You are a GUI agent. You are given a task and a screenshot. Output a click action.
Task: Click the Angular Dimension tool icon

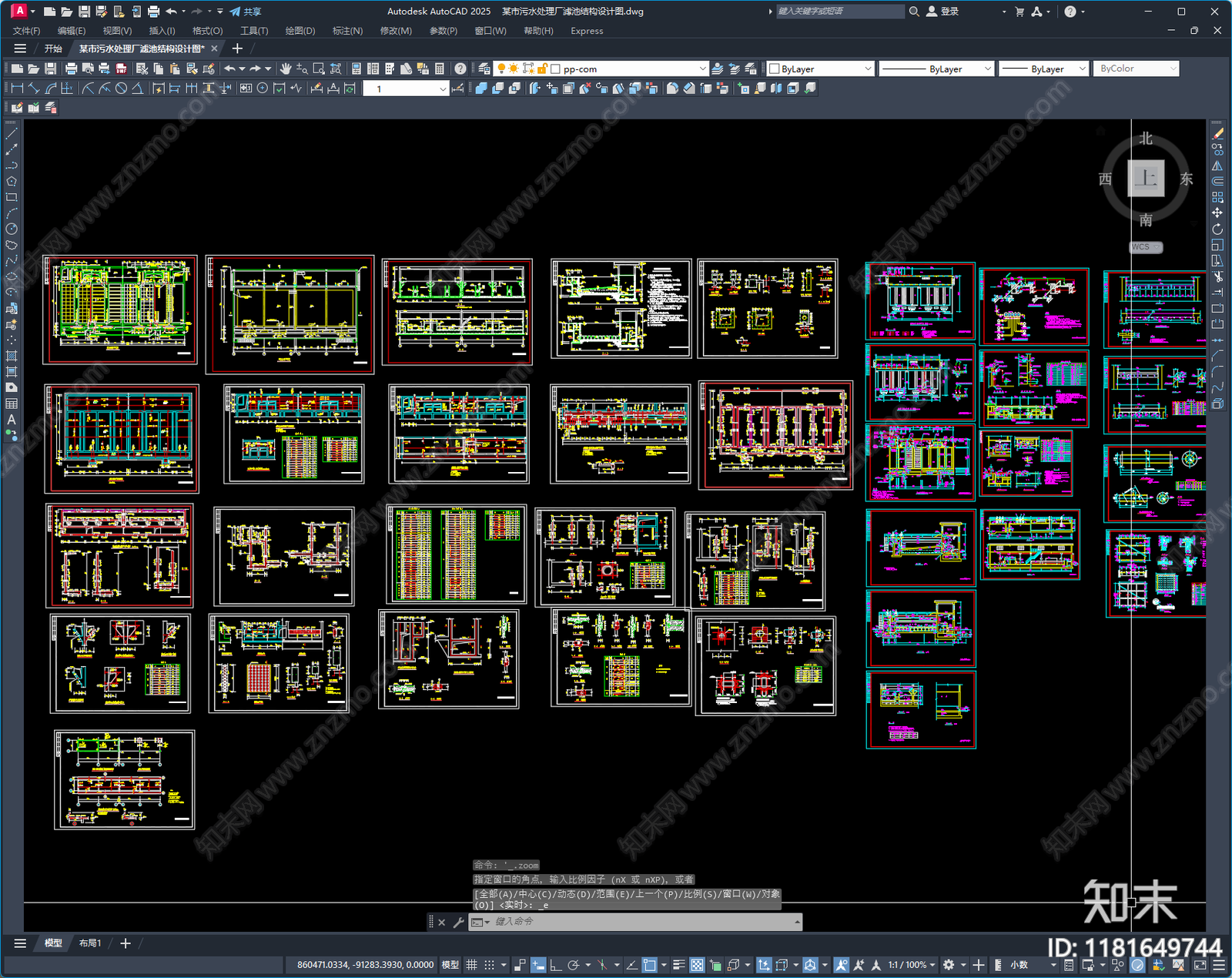tap(137, 89)
